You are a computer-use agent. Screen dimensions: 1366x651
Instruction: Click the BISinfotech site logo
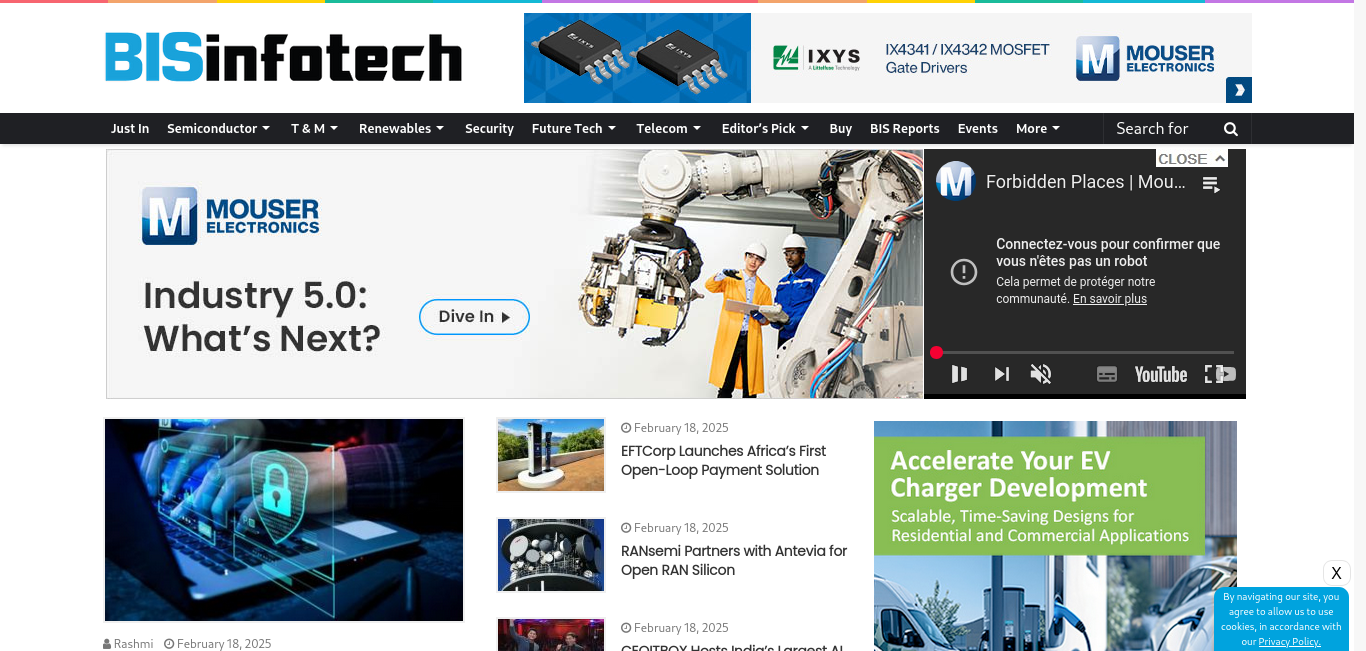284,57
